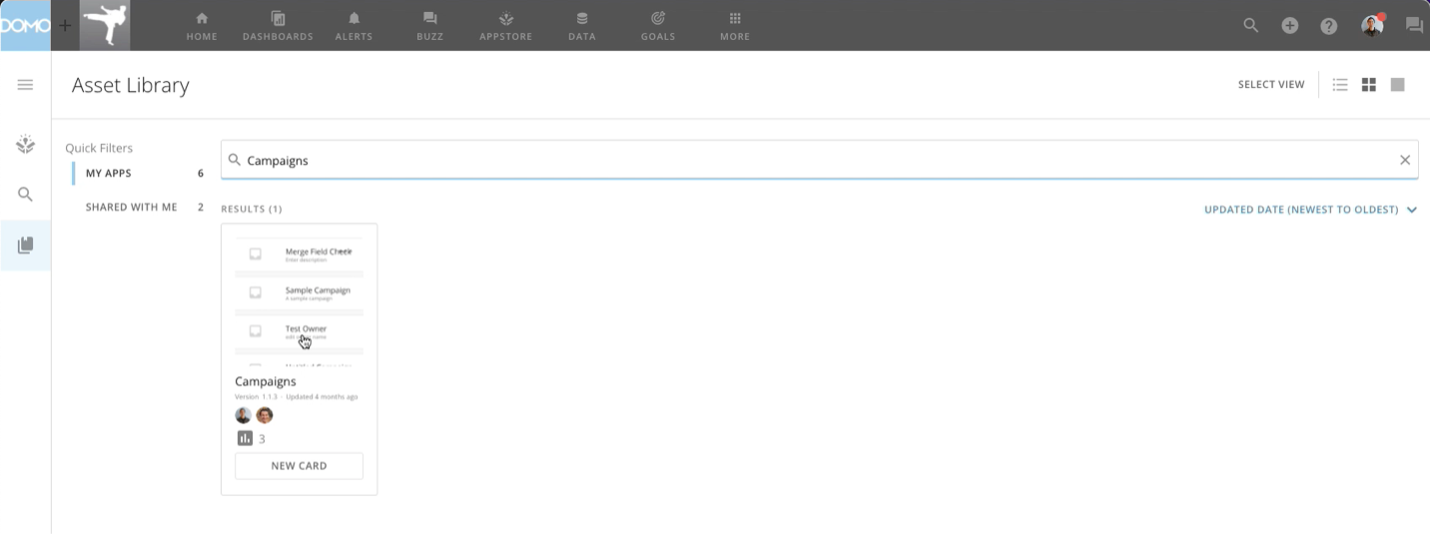Screen dimensions: 1430x537
Task: Click the Select View label
Action: 1271,85
